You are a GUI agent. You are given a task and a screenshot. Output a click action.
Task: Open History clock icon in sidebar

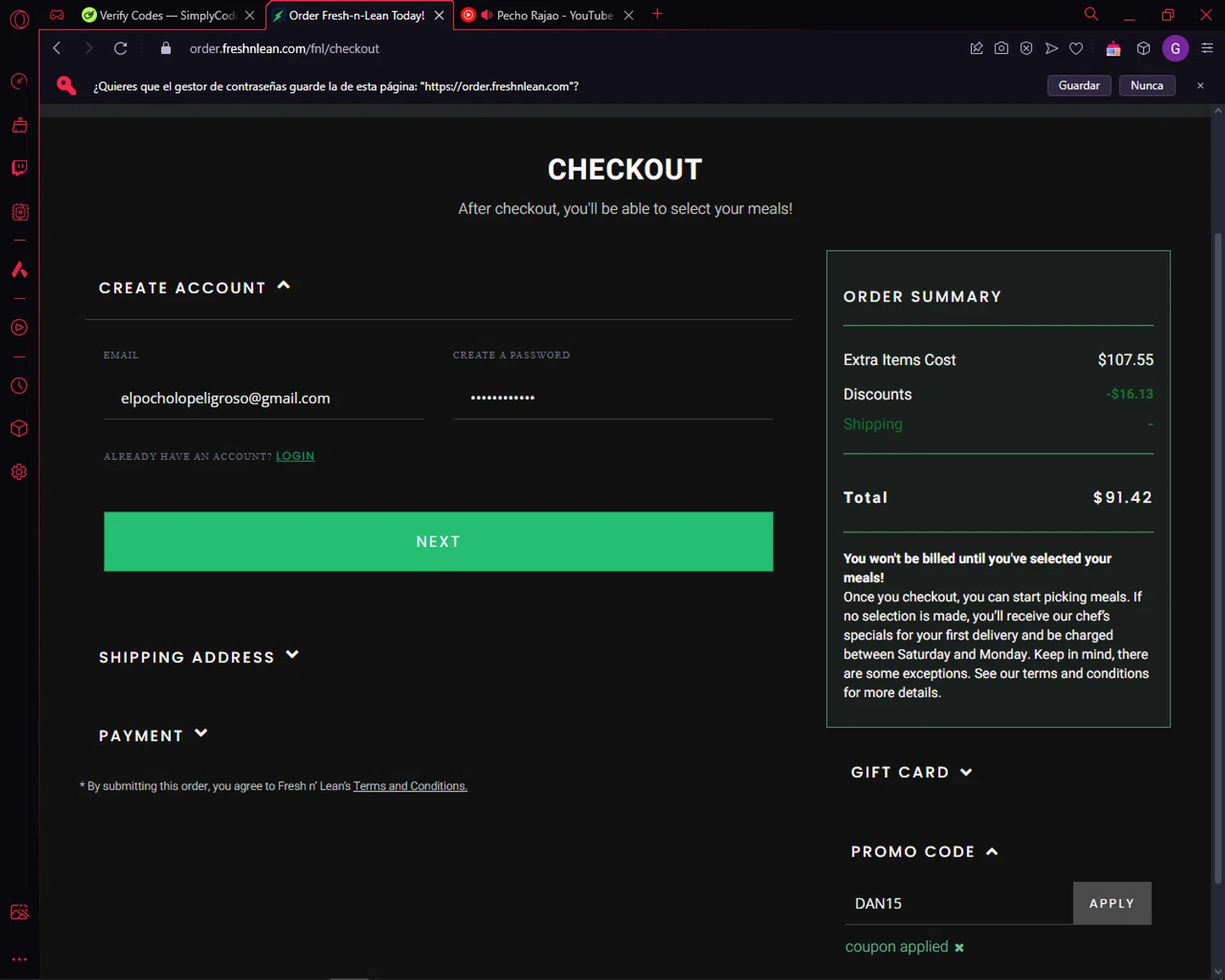(x=20, y=385)
